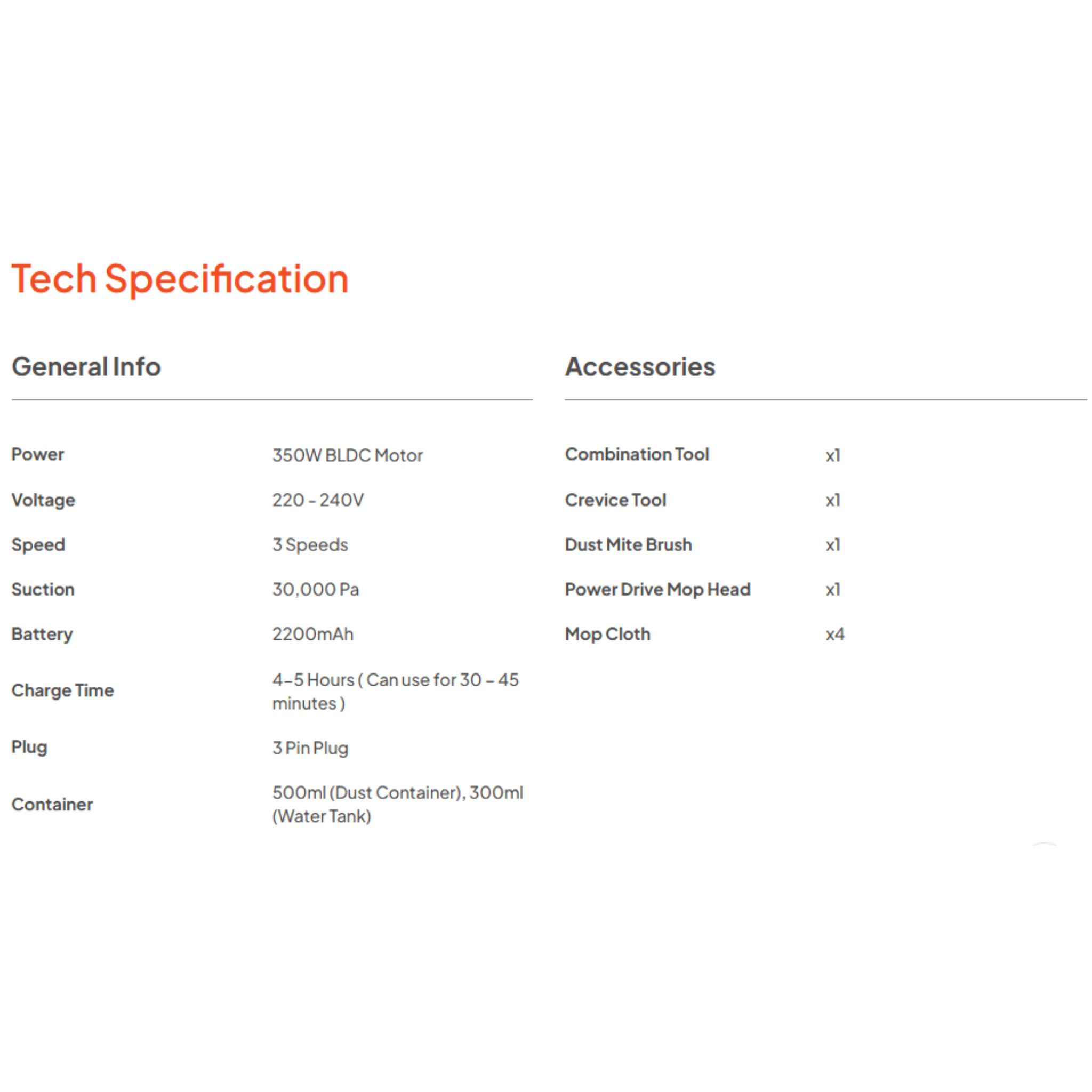Select the Container row label
Viewport: 1092px width, 1092px height.
coord(52,804)
